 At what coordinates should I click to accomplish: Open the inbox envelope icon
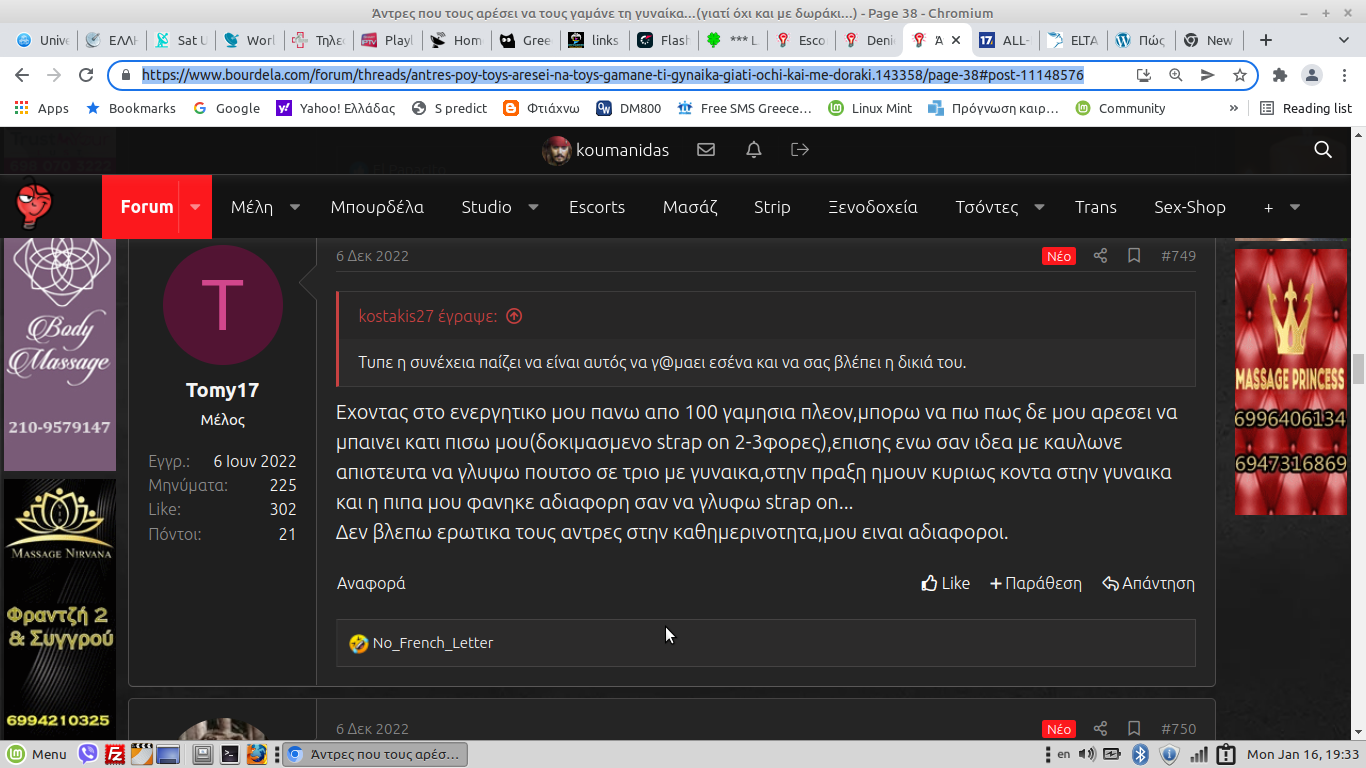[706, 149]
